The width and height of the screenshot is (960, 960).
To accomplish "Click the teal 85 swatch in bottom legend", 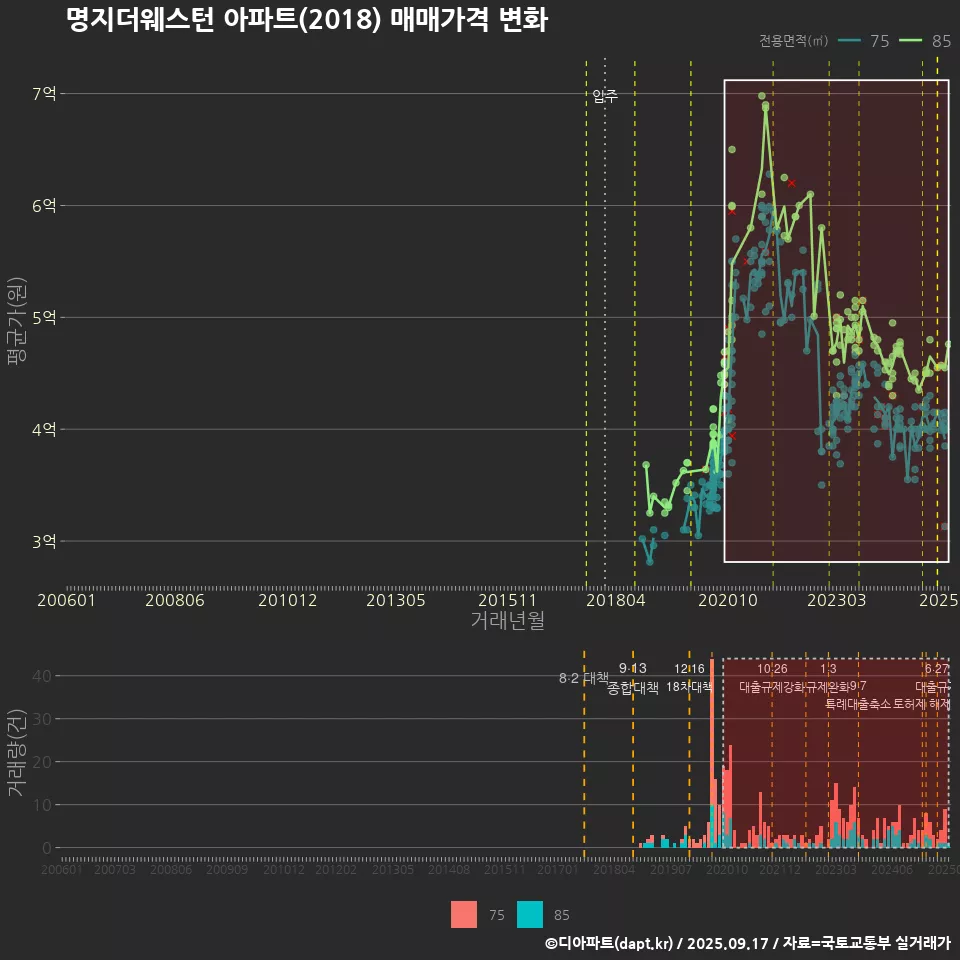I will point(530,915).
